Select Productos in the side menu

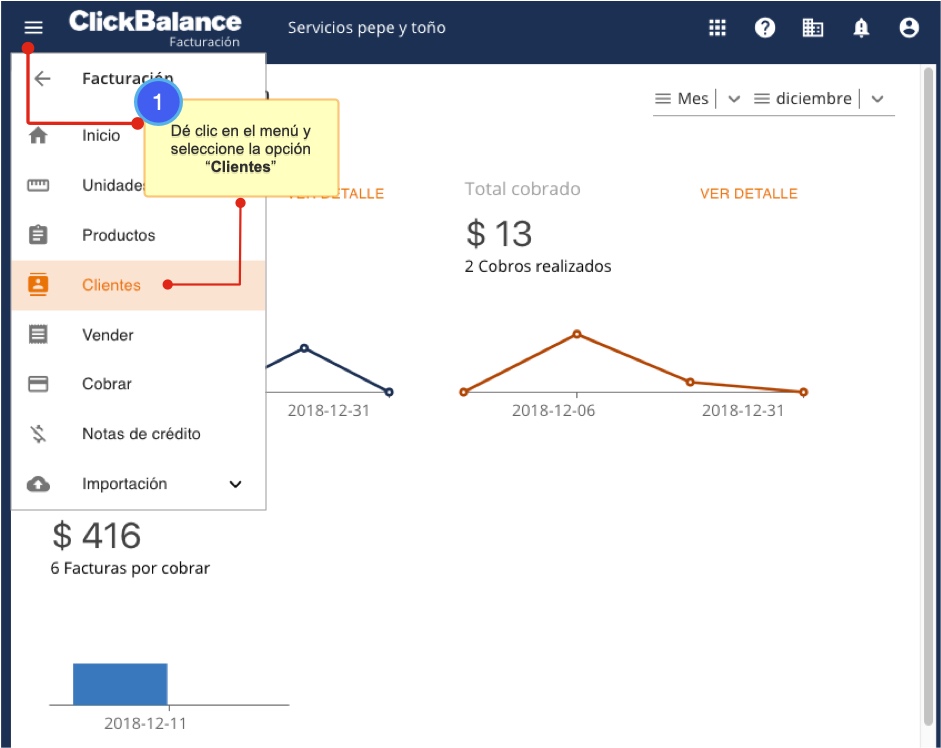pos(118,236)
